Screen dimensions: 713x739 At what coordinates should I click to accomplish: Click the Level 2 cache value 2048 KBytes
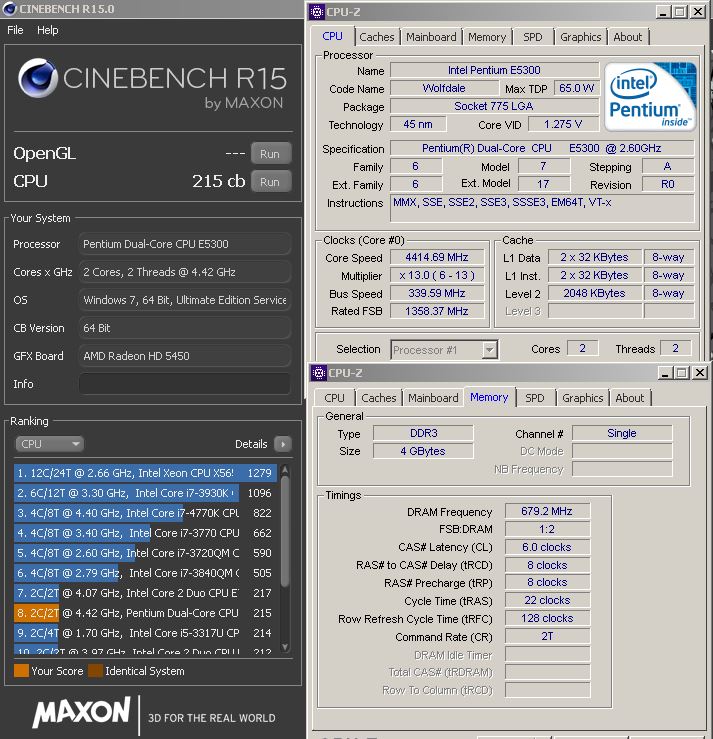(595, 293)
